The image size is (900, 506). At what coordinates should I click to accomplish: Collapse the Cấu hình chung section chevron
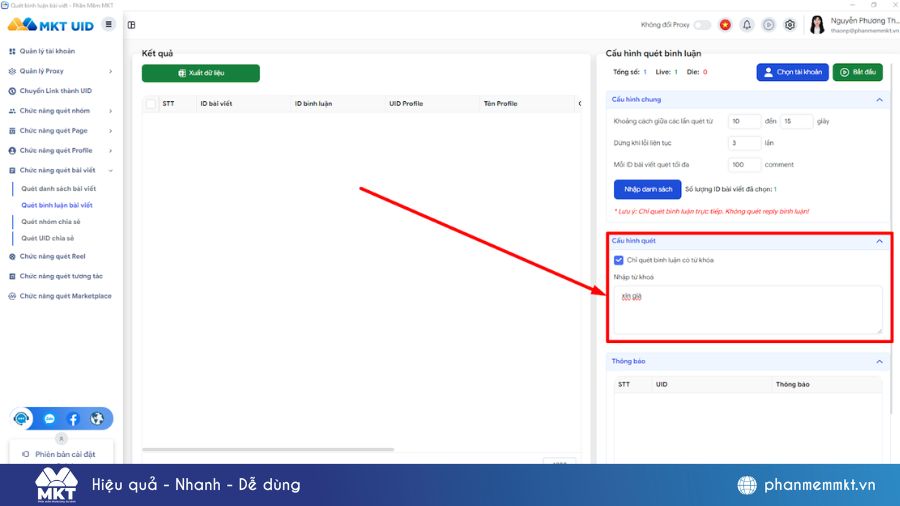(x=879, y=100)
